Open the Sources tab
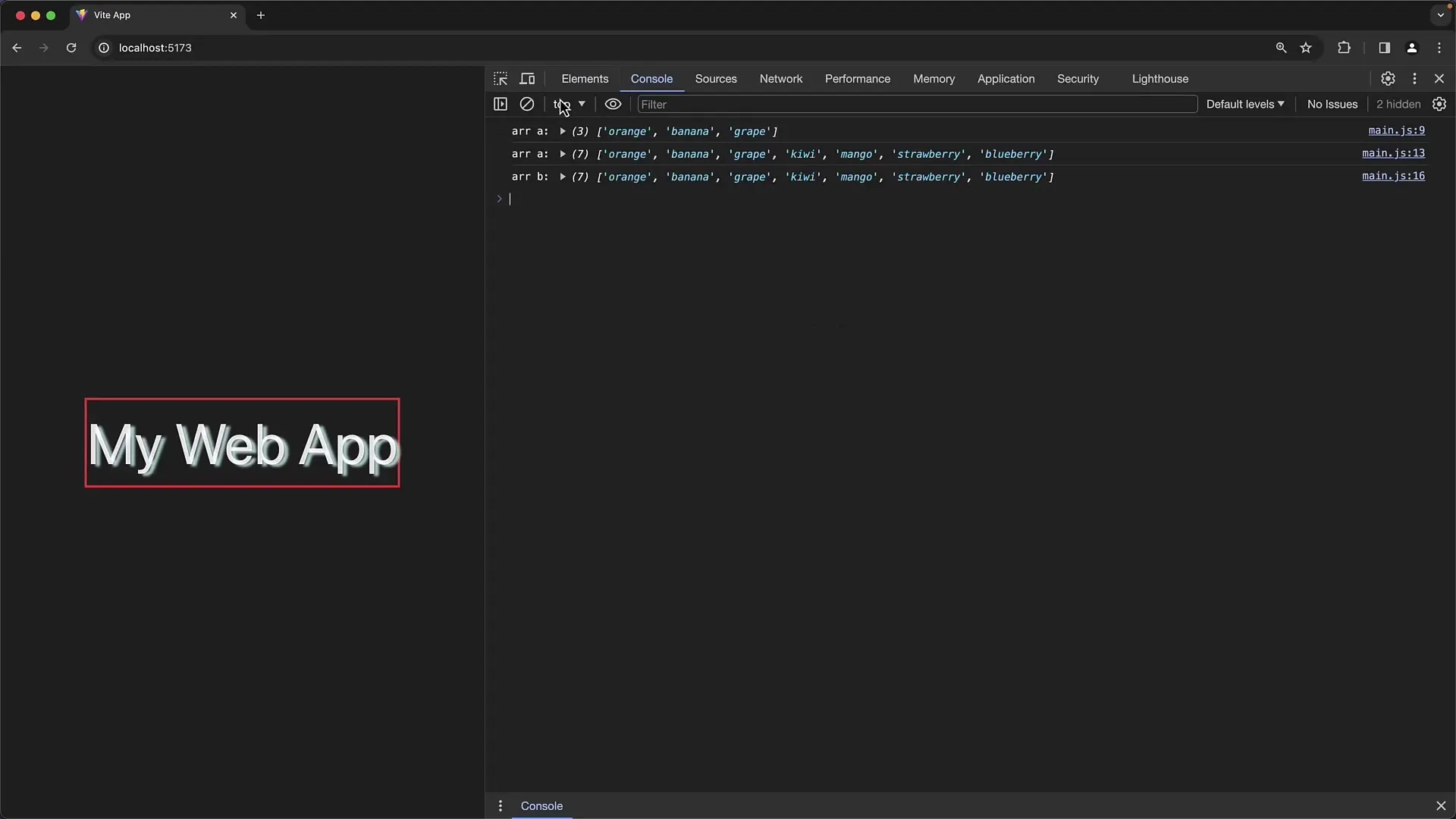 coord(716,79)
